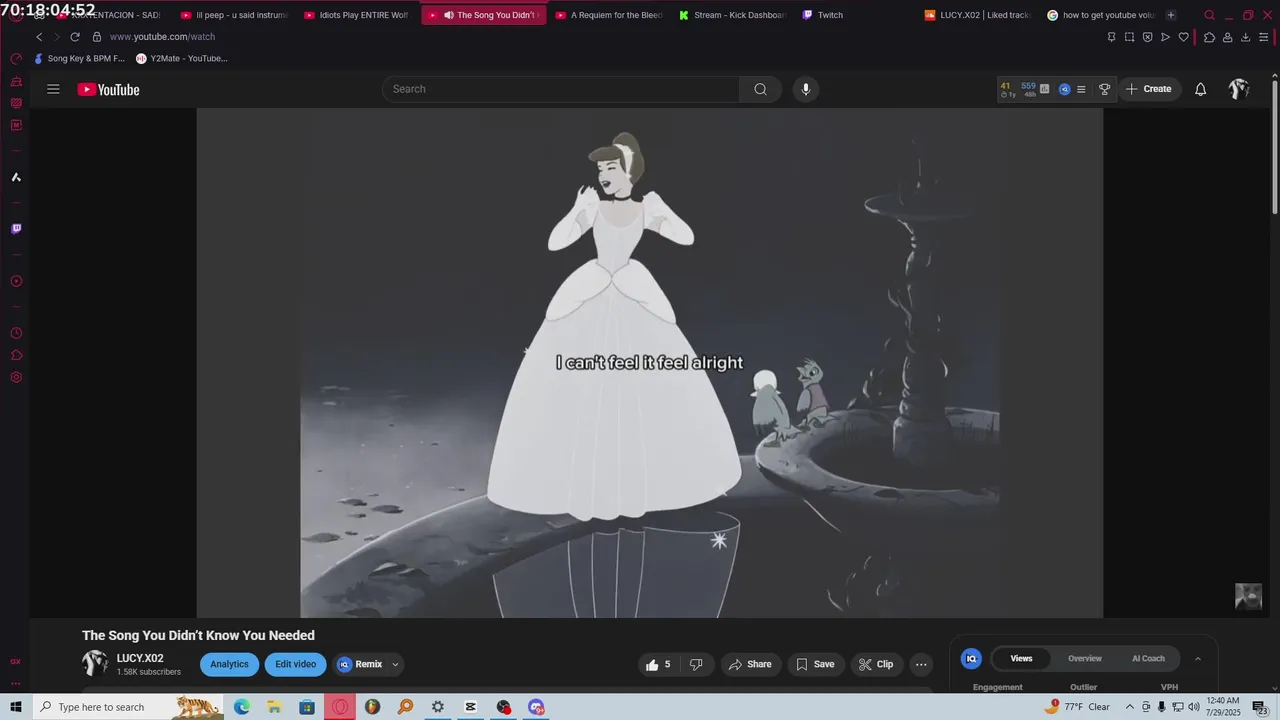
Task: Switch to the Idiots Play ENTIRE Wolf tab
Action: click(357, 15)
